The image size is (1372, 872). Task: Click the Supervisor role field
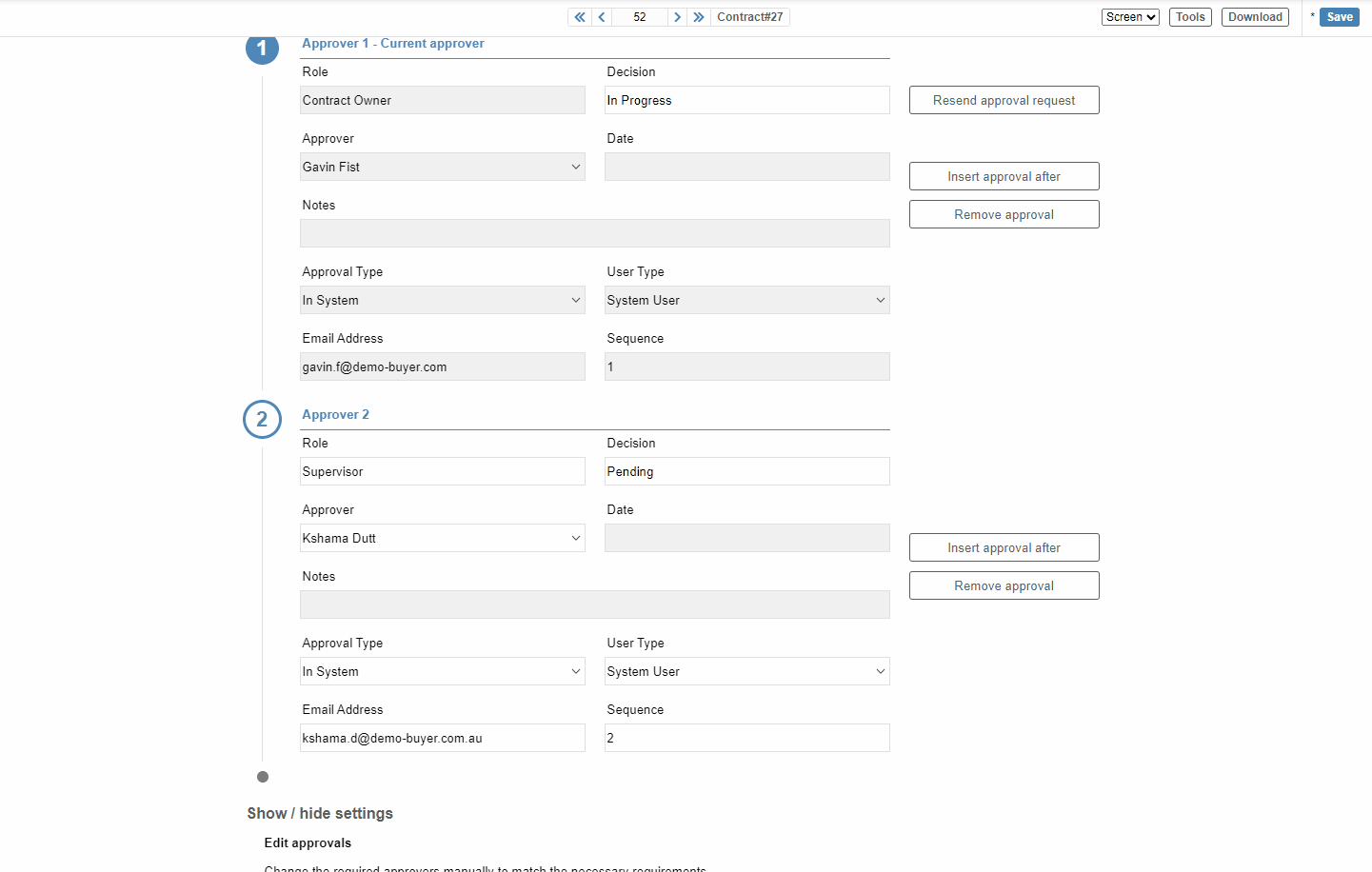click(443, 471)
